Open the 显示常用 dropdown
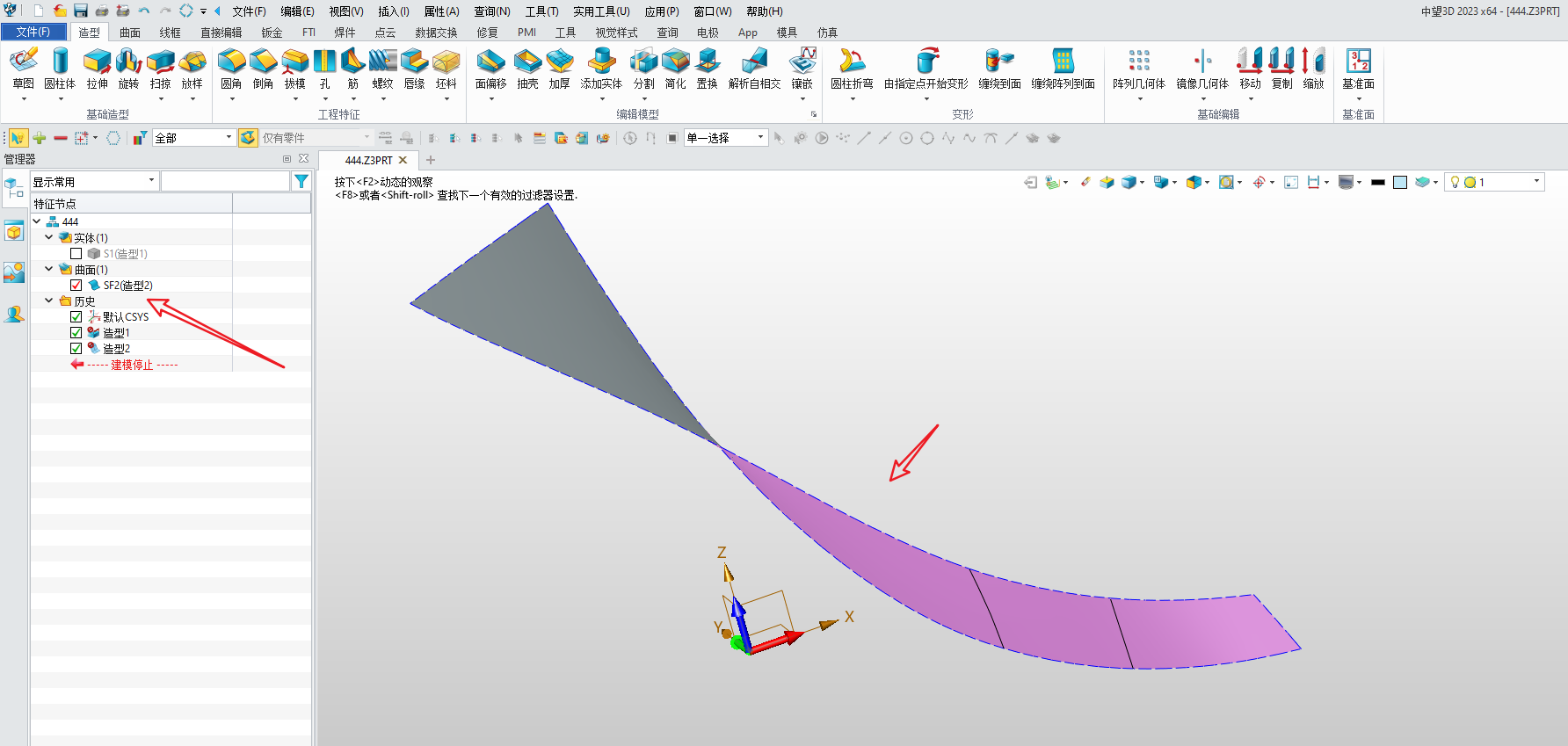The width and height of the screenshot is (1568, 746). click(94, 181)
